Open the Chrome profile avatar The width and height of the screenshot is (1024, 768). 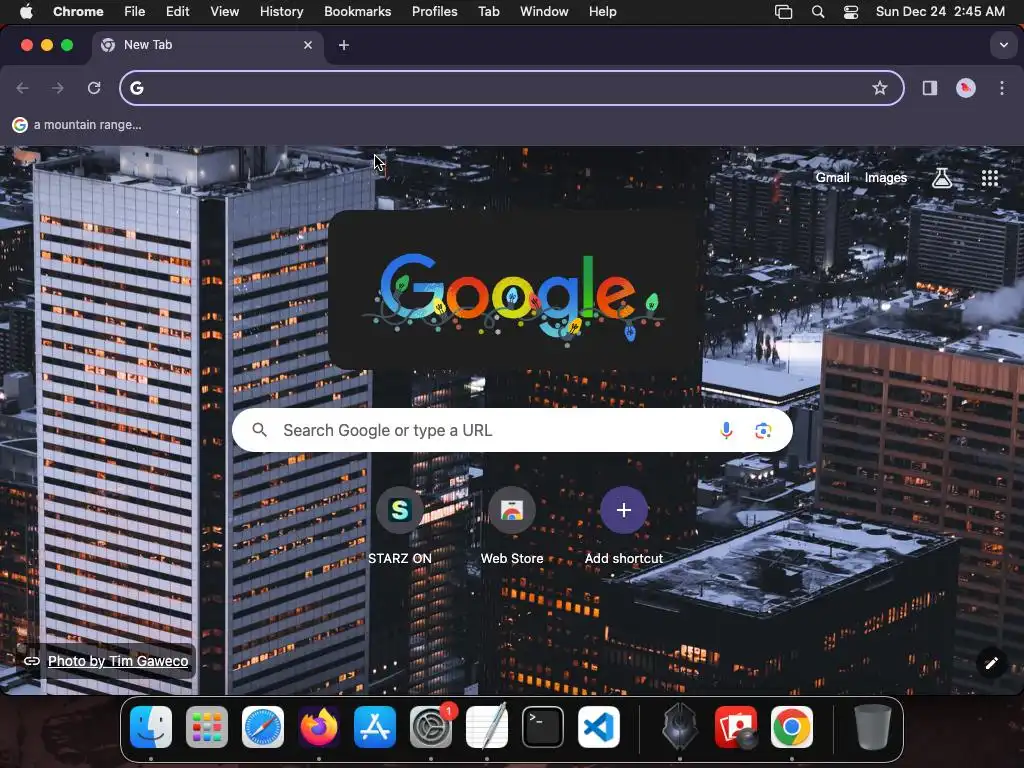coord(965,88)
